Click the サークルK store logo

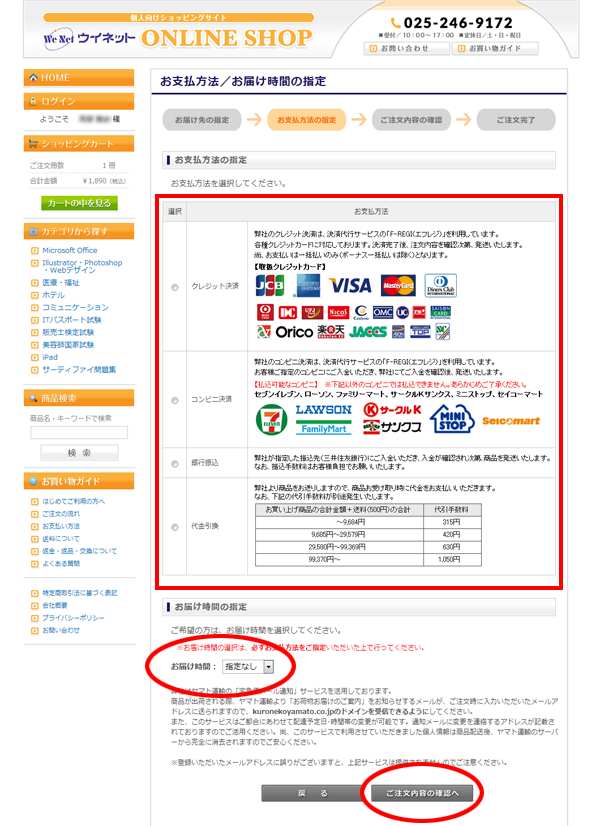[x=392, y=410]
